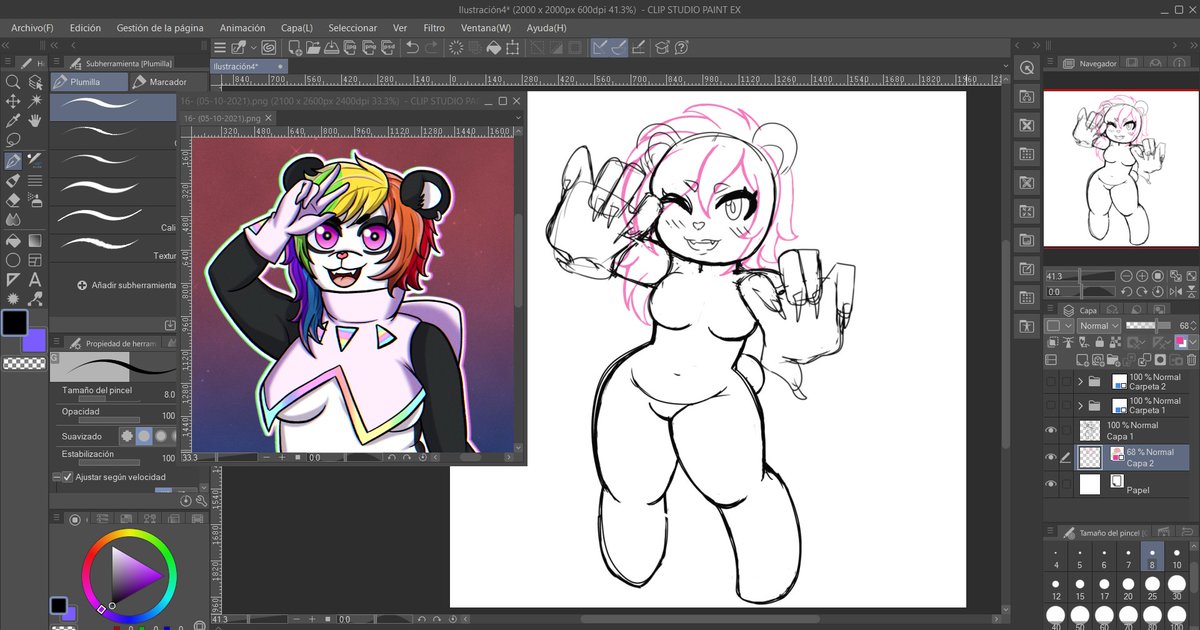Click the Open file folder icon
Screen dimensions: 1200x630
(x=314, y=47)
